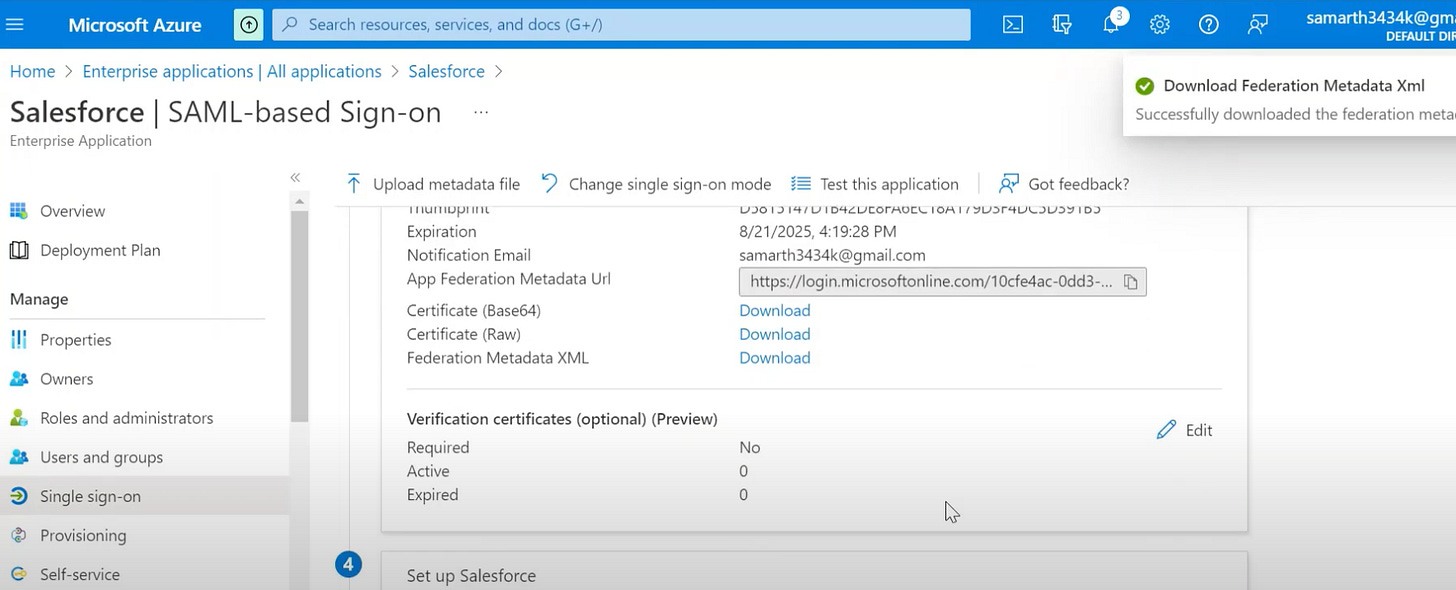The width and height of the screenshot is (1456, 590).
Task: Click the Verification certificates (optional) (Preview) heading
Action: (x=562, y=419)
